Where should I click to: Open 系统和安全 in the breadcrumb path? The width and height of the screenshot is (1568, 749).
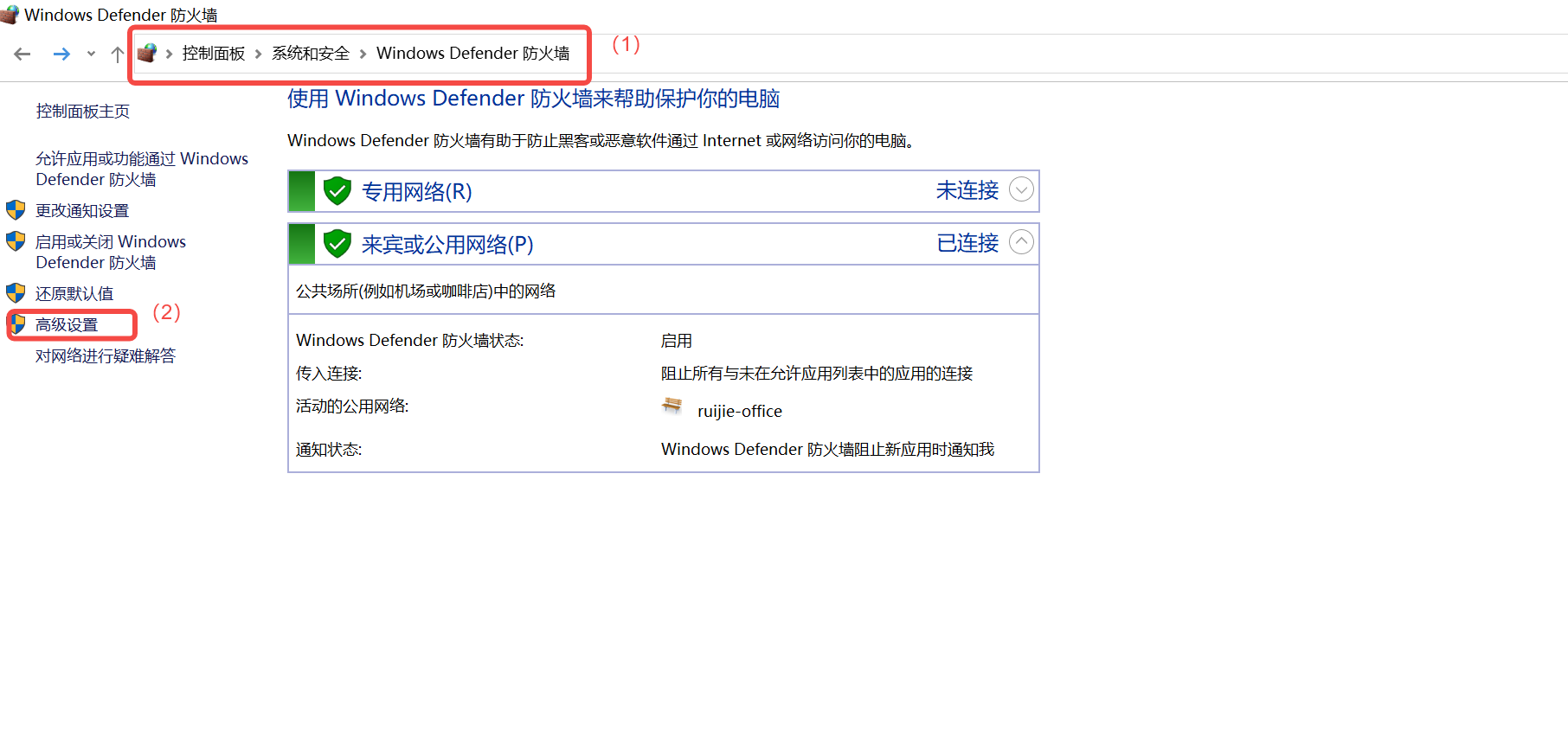(311, 54)
